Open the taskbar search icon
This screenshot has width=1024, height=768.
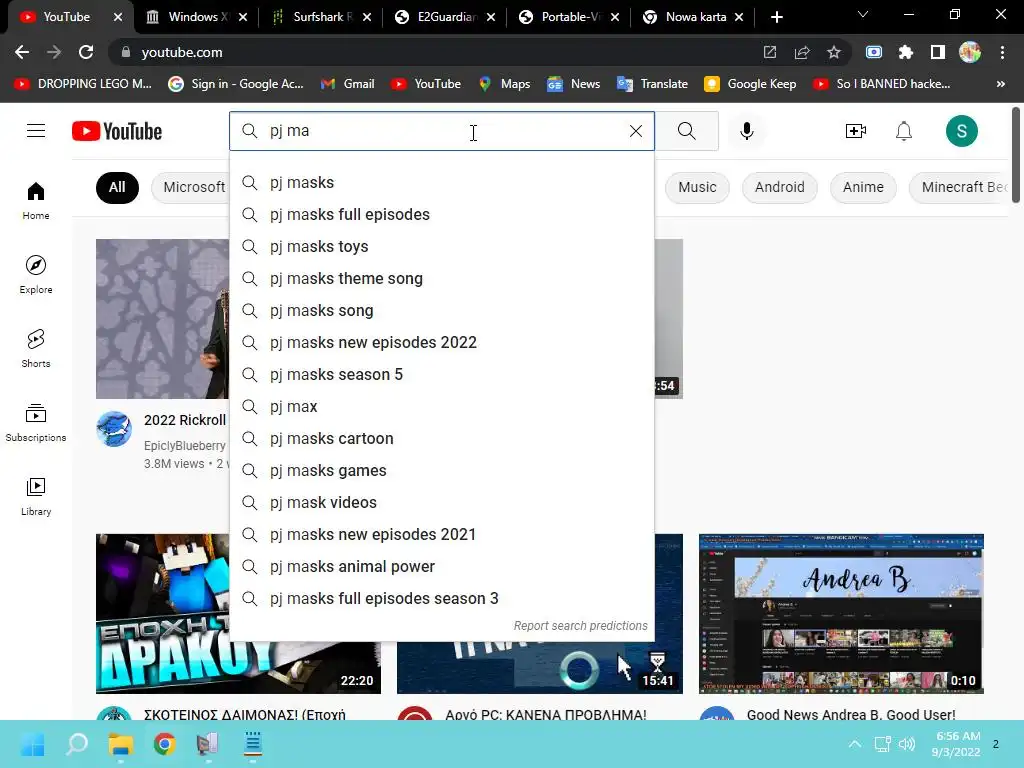coord(76,744)
